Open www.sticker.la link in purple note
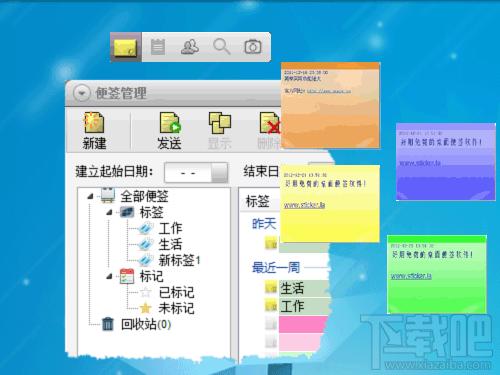This screenshot has height=375, width=500. [x=420, y=163]
